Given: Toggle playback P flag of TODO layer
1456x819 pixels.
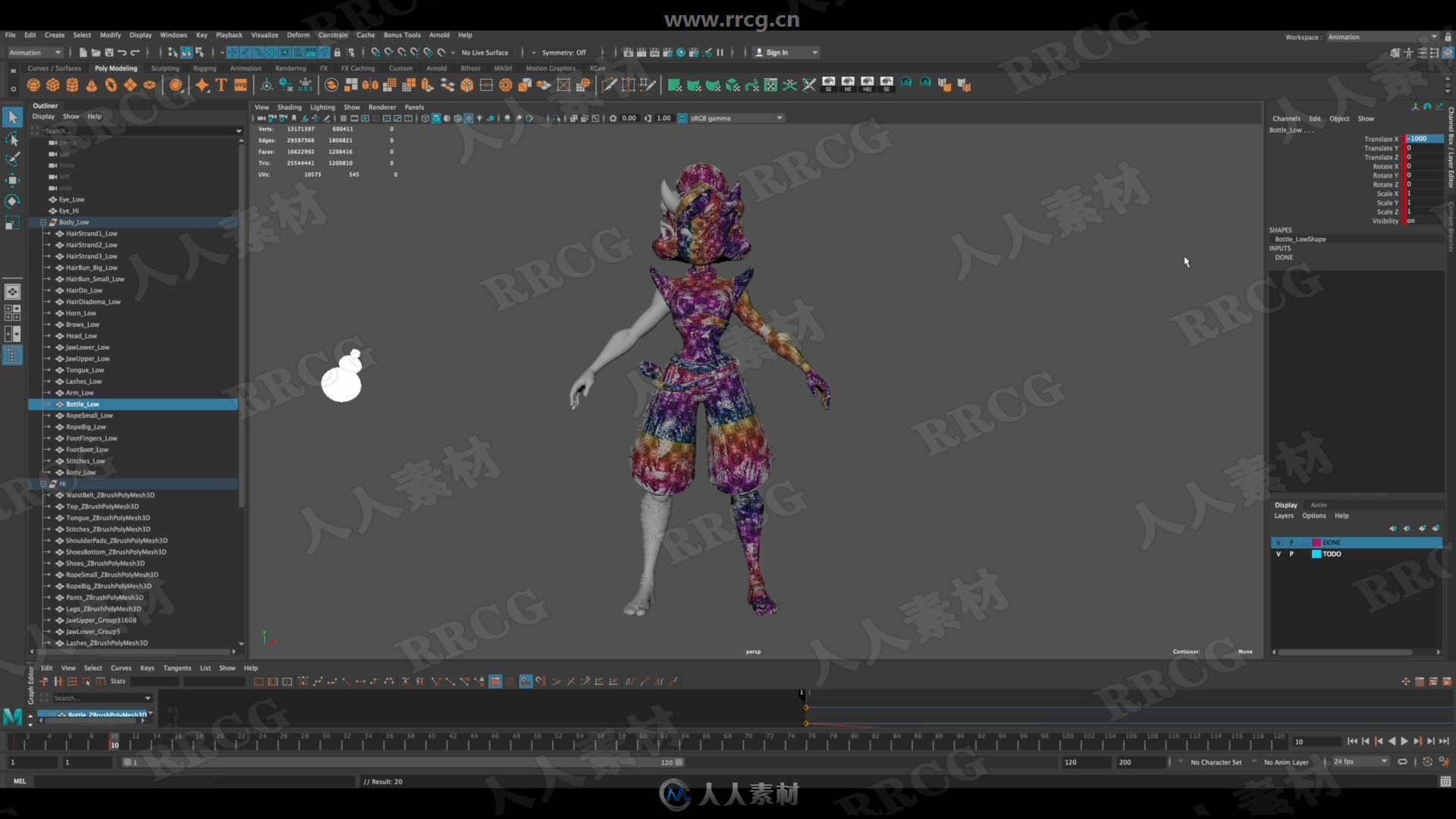Looking at the screenshot, I should (1291, 554).
